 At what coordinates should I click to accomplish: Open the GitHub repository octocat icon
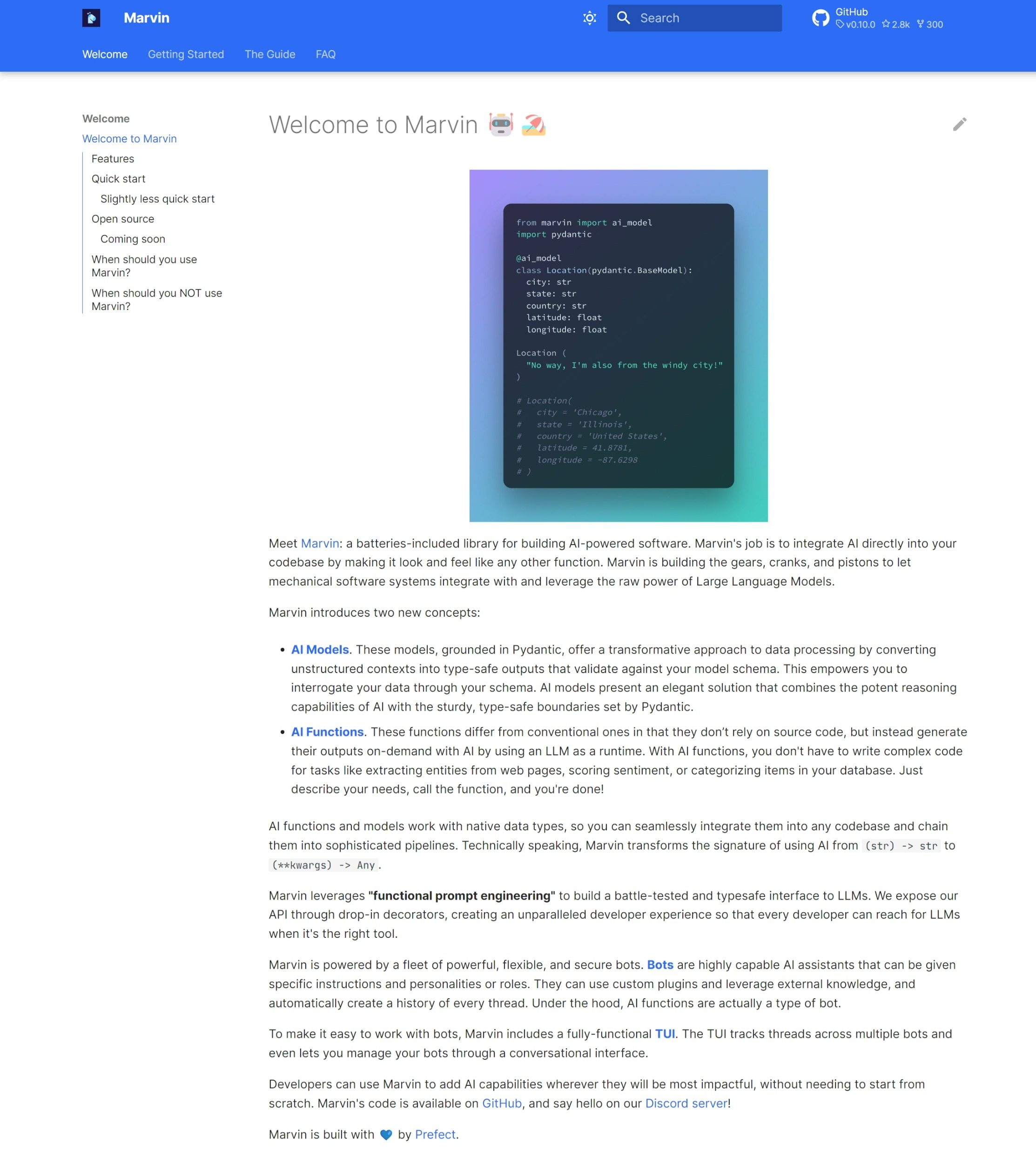[x=820, y=18]
